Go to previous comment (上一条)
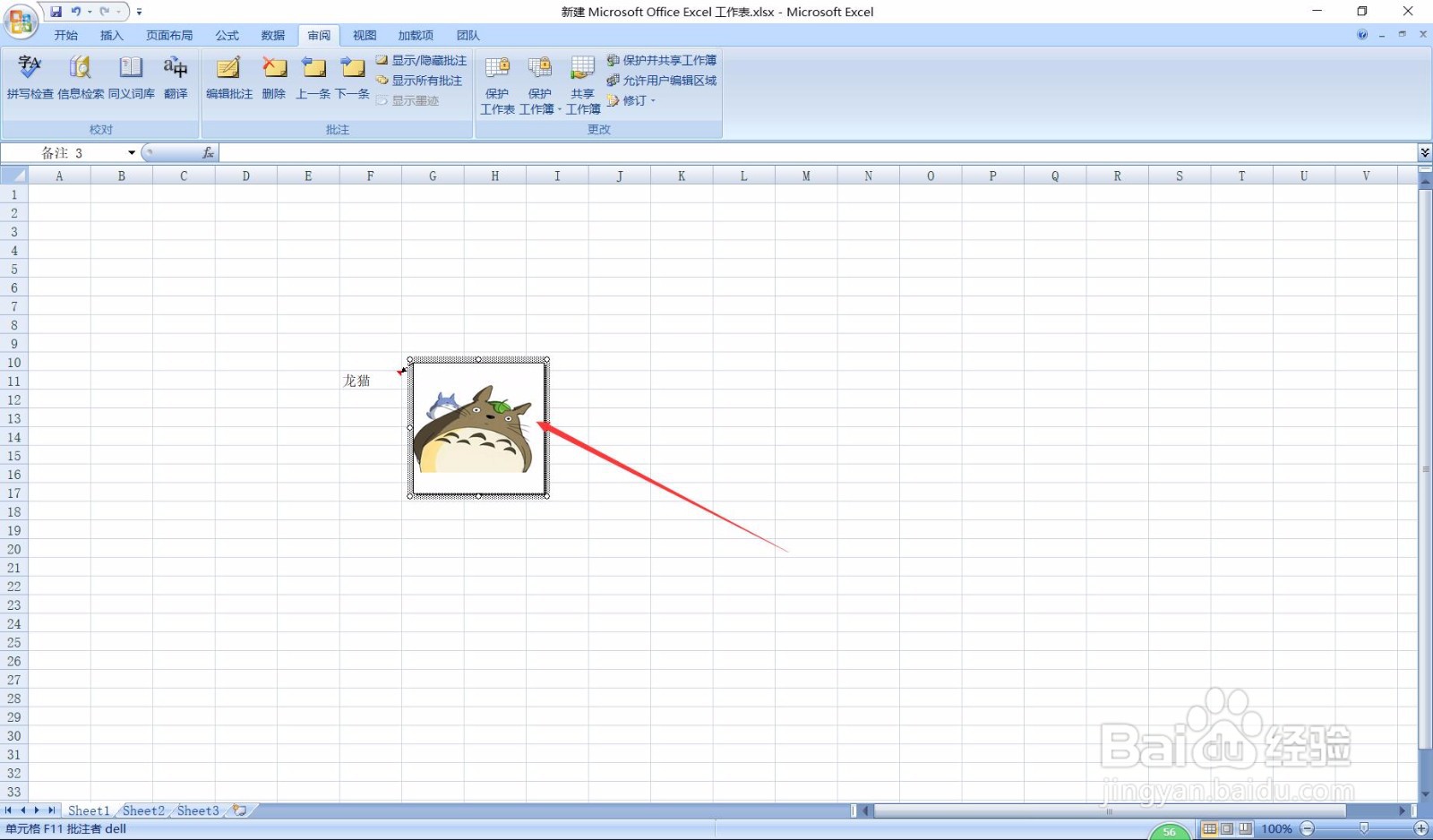This screenshot has height=840, width=1433. [313, 77]
